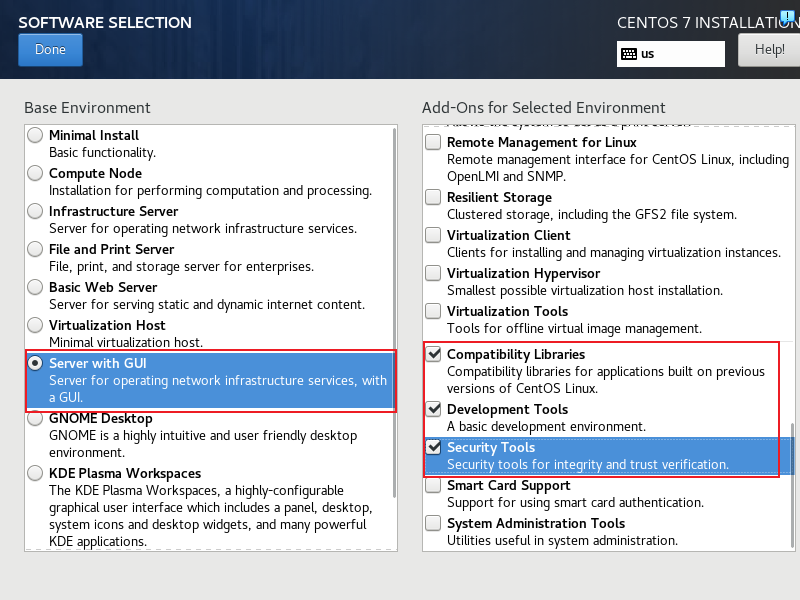Choose the GNOME Desktop environment
The image size is (800, 600).
[35, 418]
